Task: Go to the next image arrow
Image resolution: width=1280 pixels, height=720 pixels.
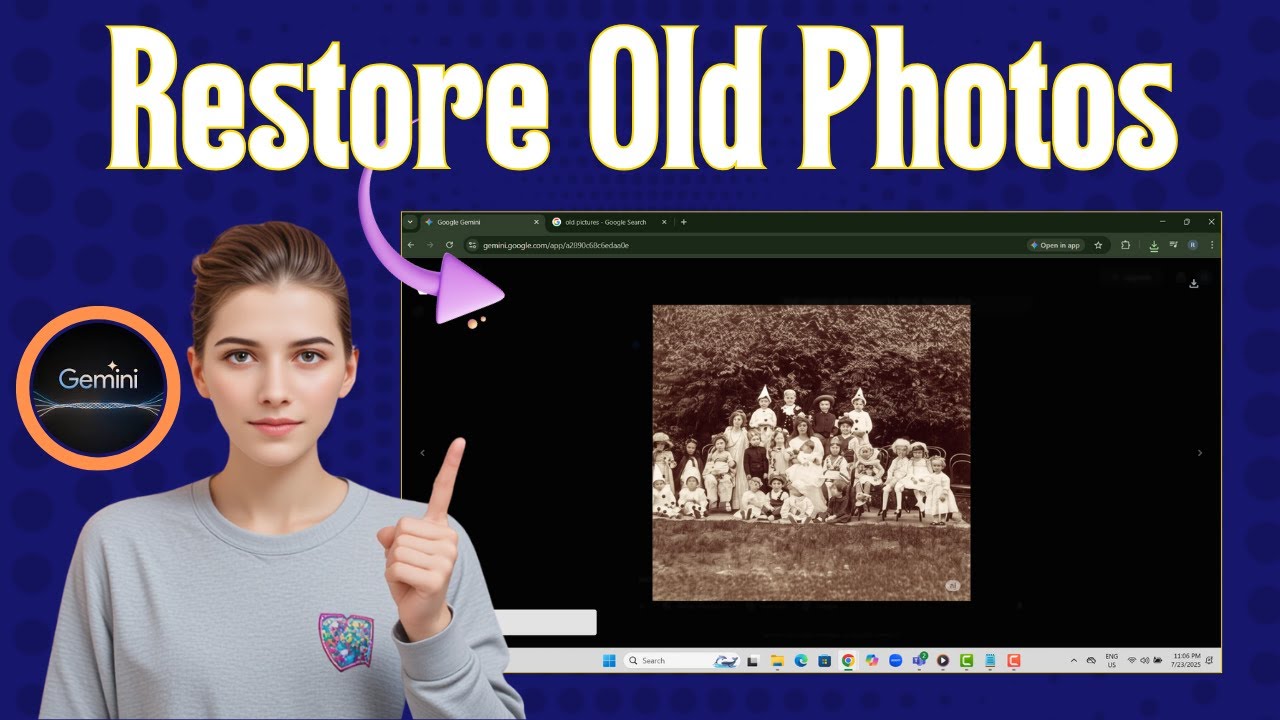Action: click(x=1200, y=453)
